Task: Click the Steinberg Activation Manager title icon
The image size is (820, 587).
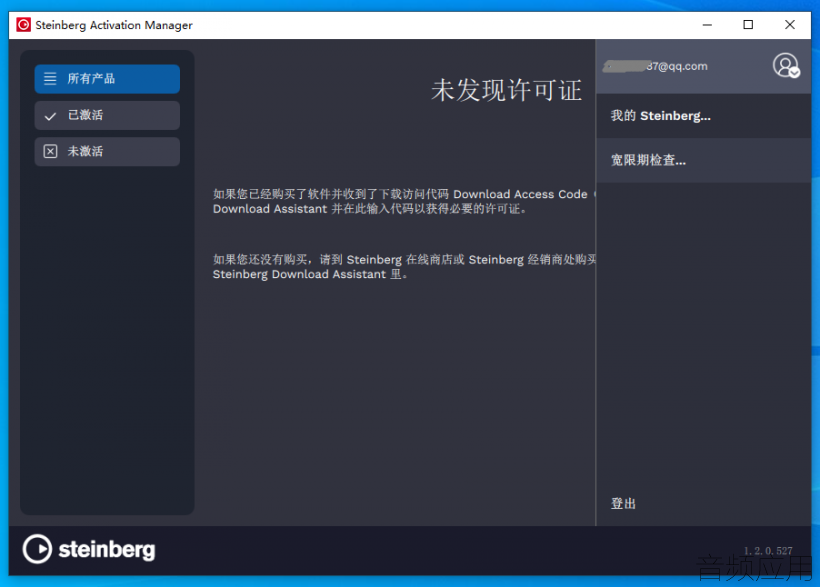Action: point(24,25)
